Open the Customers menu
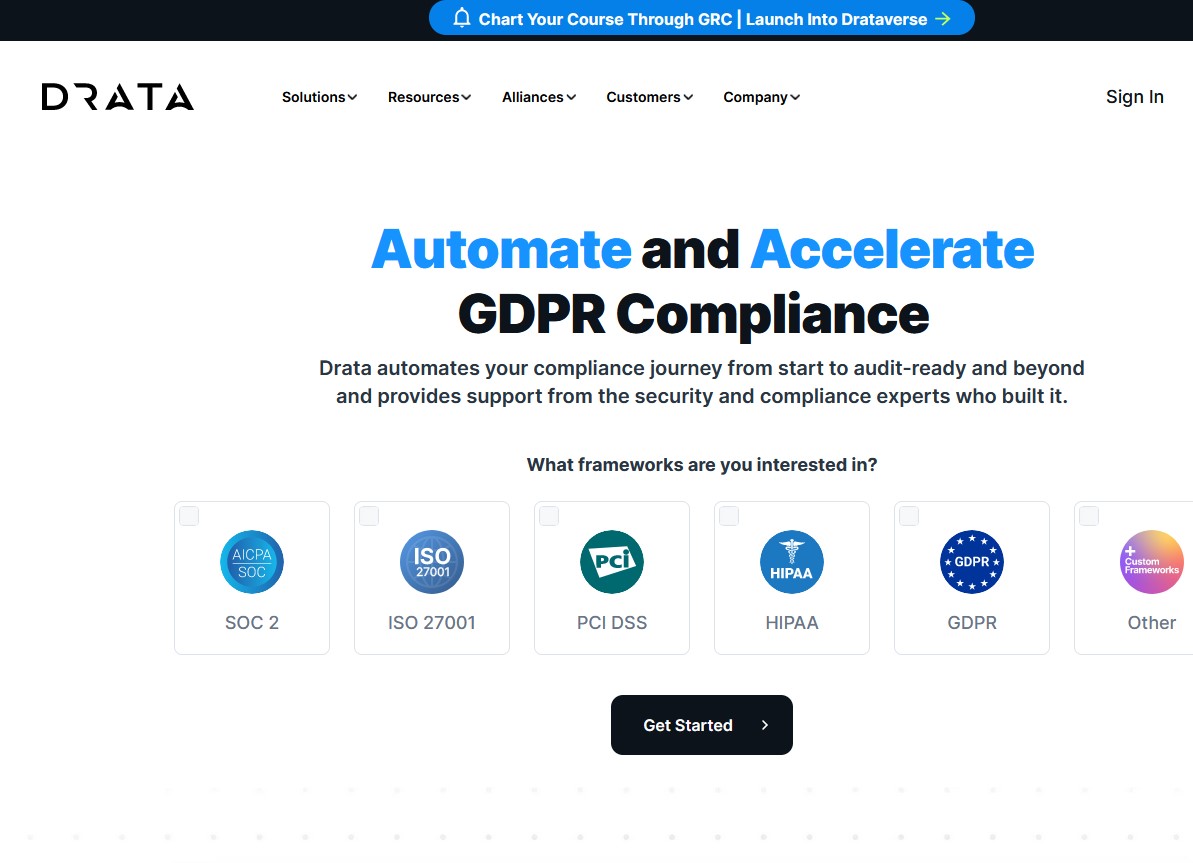Viewport: 1193px width, 863px height. click(650, 97)
